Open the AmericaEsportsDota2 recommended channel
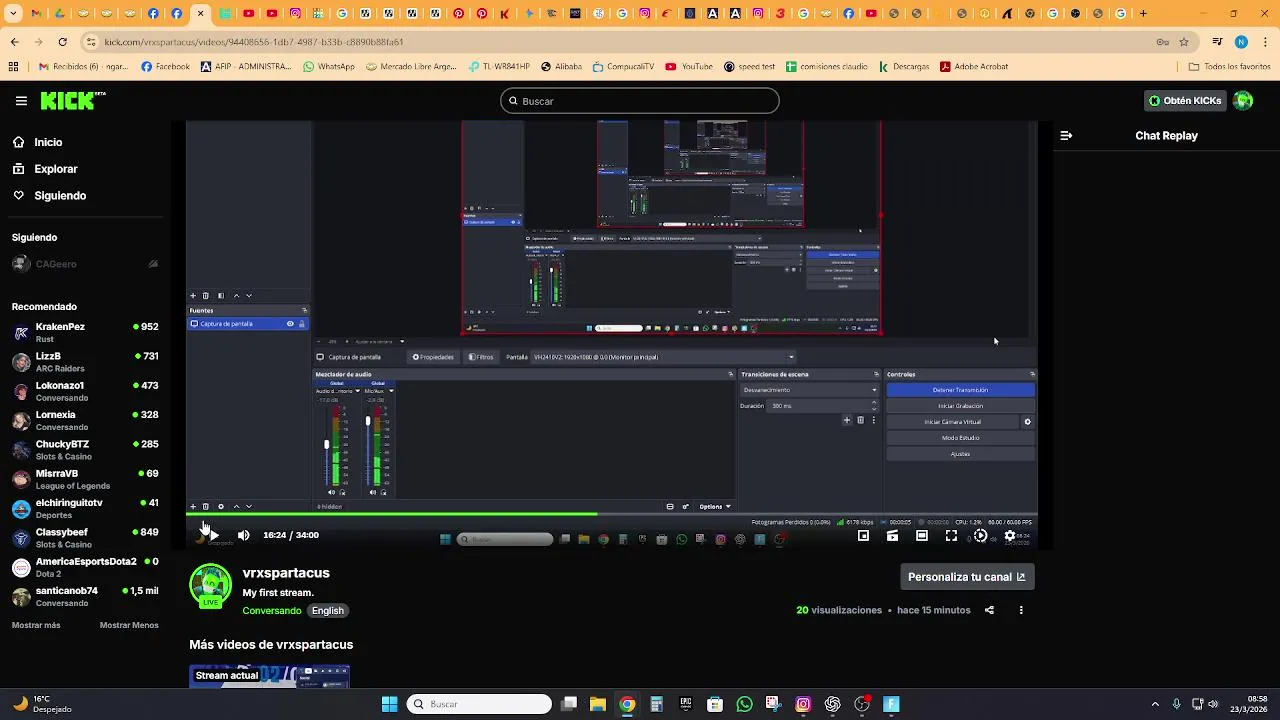This screenshot has width=1280, height=720. pyautogui.click(x=85, y=567)
